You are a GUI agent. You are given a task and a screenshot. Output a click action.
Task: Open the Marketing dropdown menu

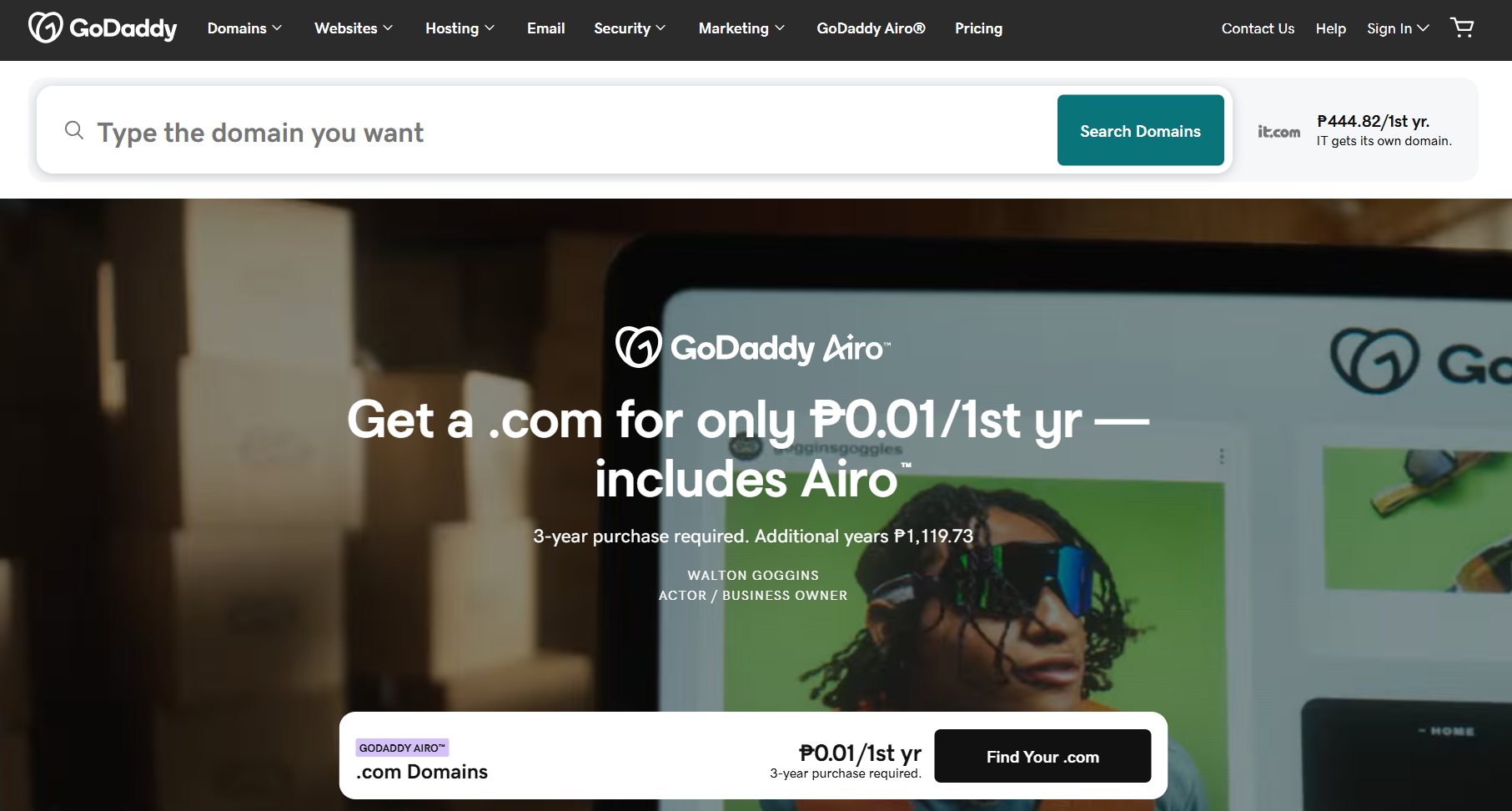coord(741,28)
